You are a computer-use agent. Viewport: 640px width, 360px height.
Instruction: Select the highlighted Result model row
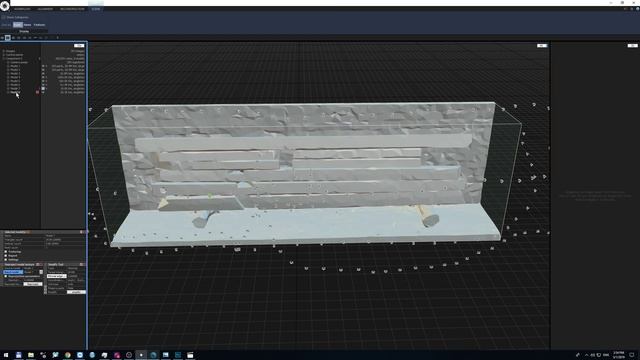tap(13, 272)
